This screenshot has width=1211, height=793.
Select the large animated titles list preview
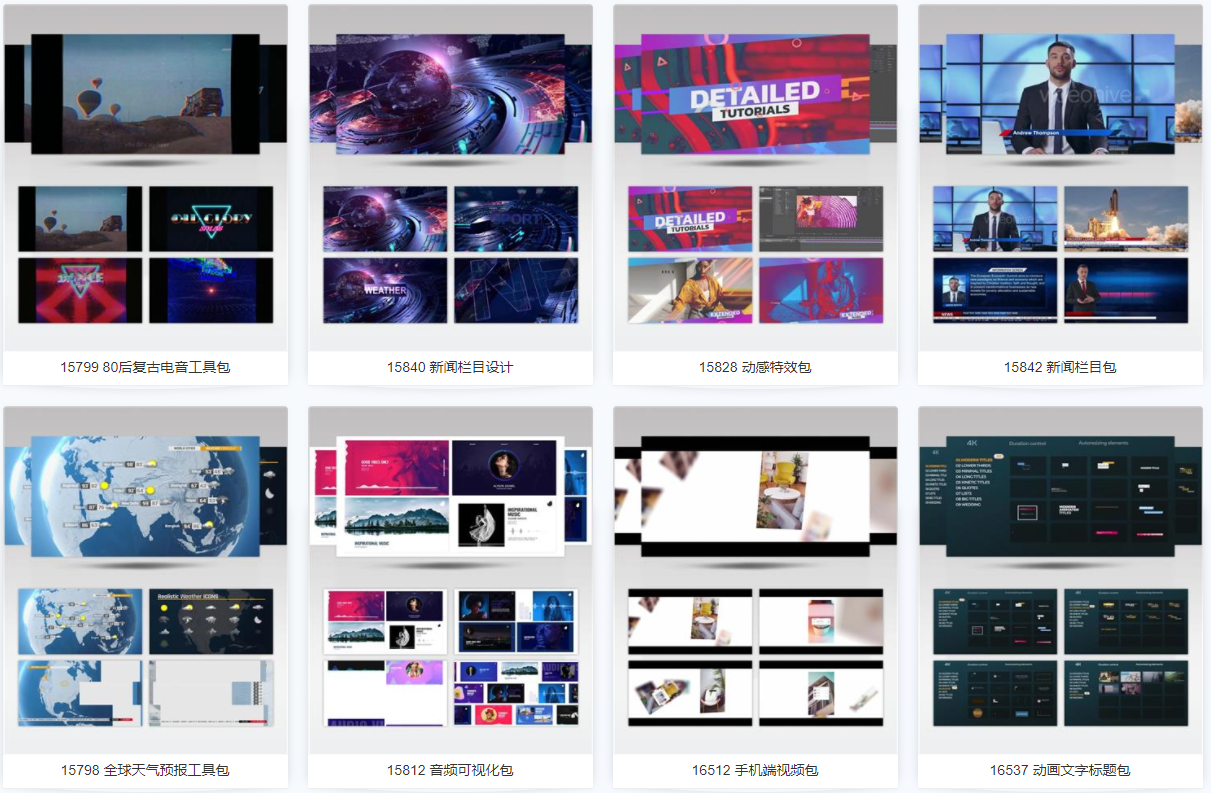point(1060,496)
